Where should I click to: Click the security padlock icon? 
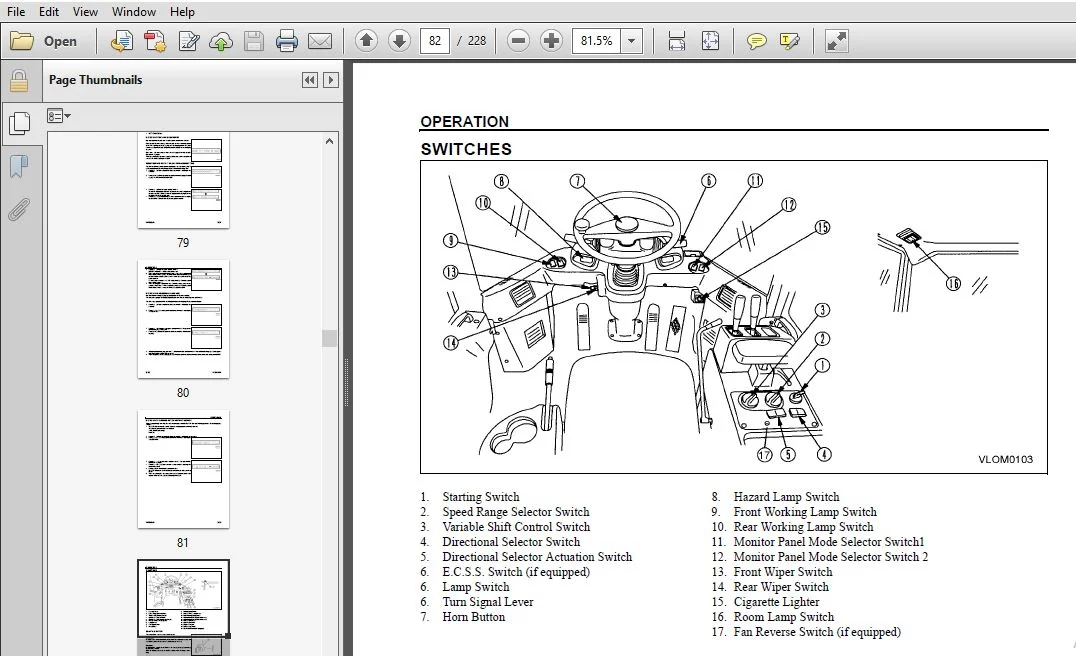pyautogui.click(x=19, y=81)
